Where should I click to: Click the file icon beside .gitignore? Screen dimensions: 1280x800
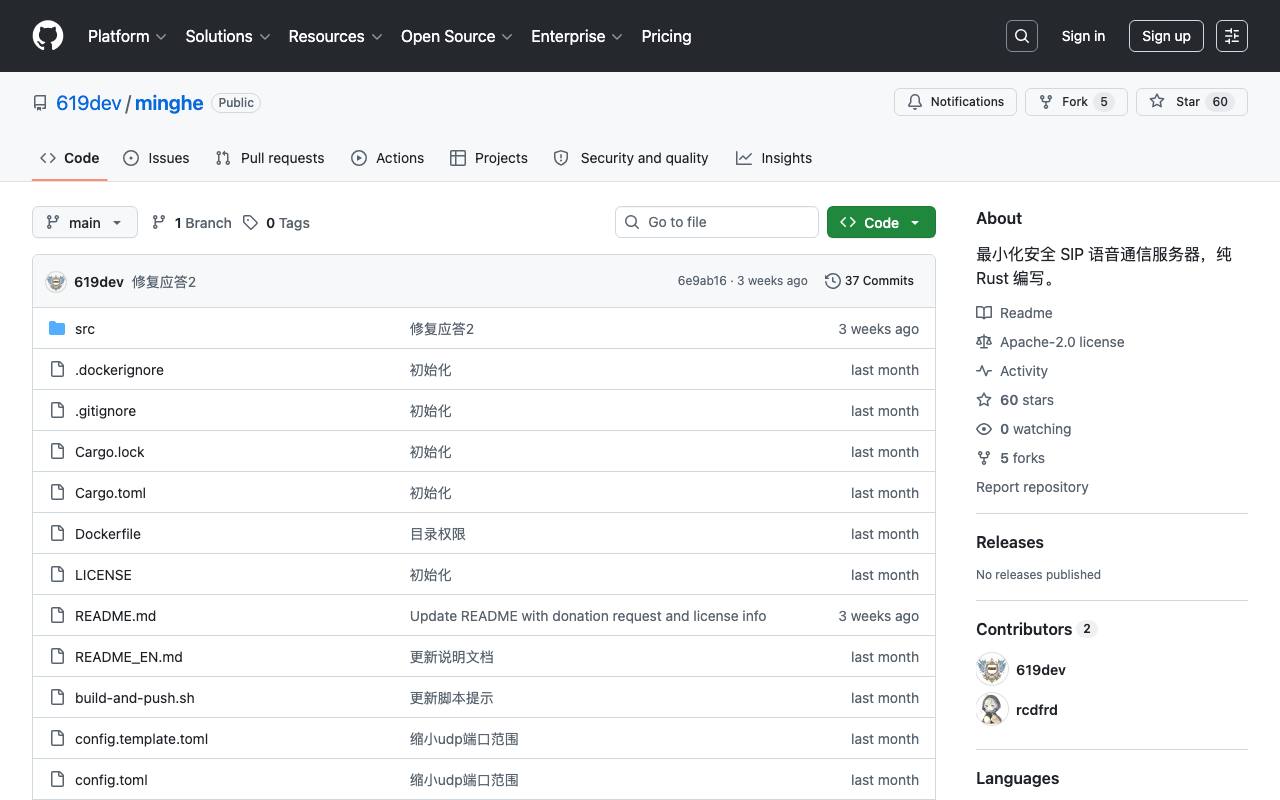coord(57,411)
